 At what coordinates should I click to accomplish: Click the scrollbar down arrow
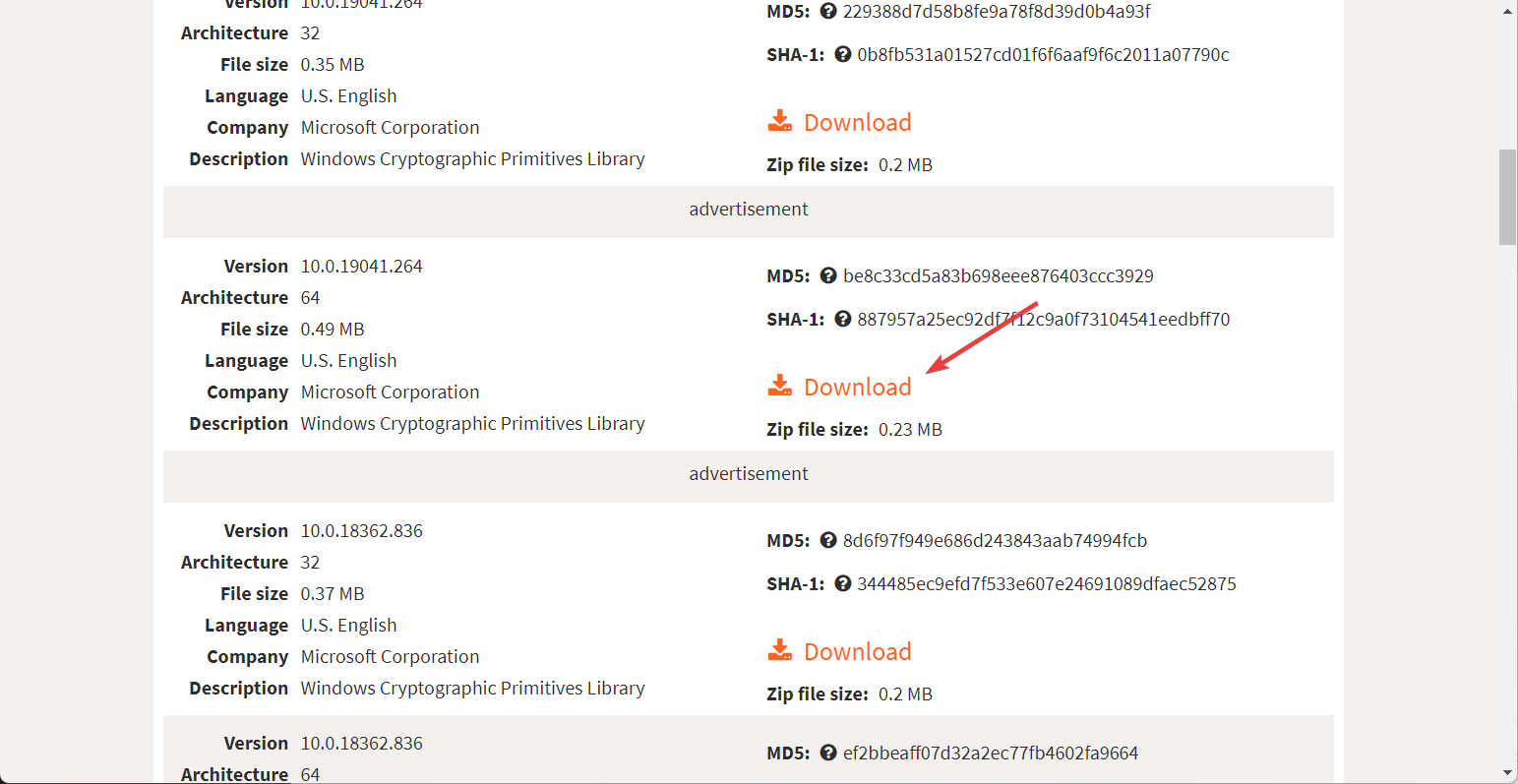[1508, 773]
